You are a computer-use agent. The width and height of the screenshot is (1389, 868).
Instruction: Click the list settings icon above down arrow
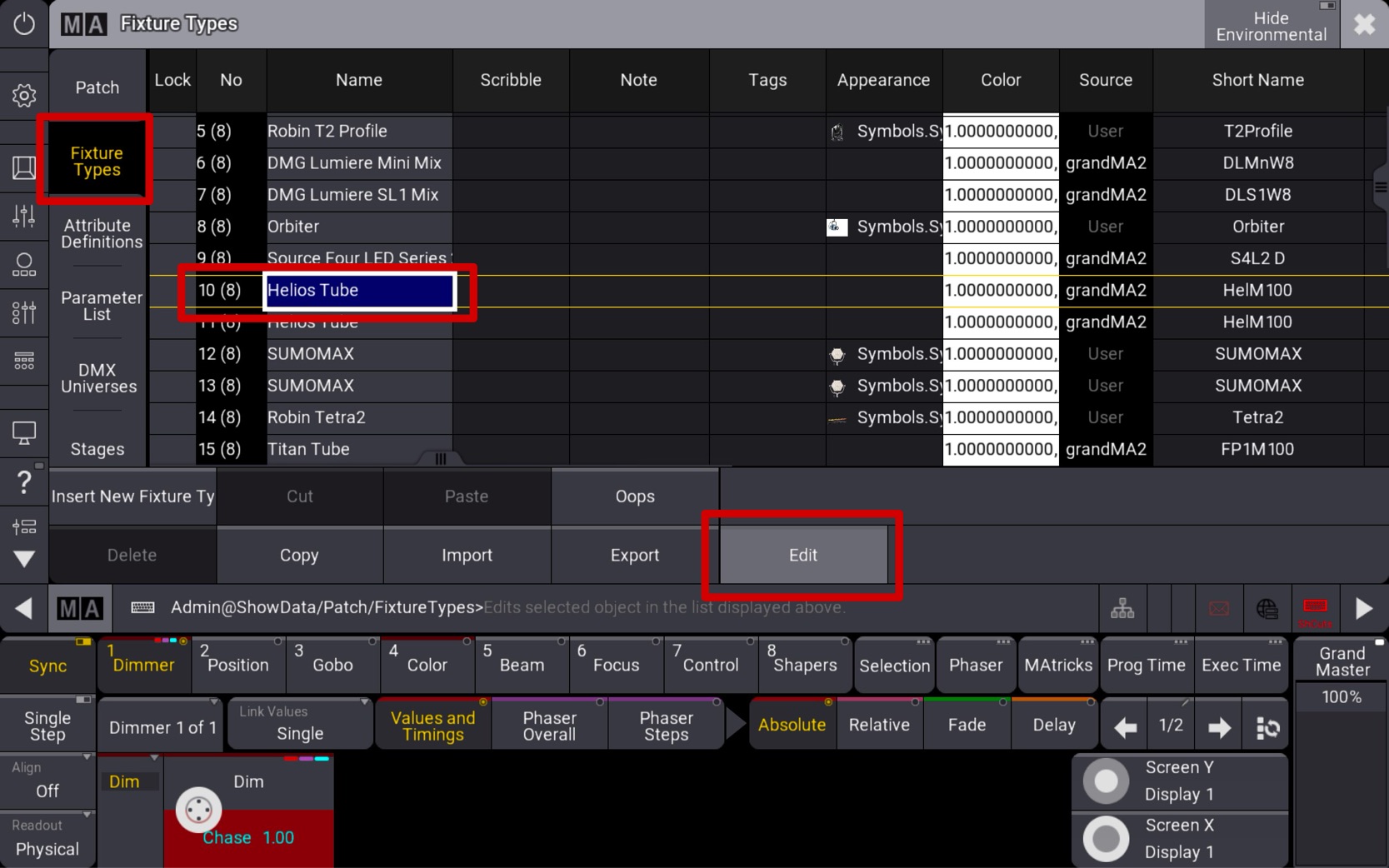pos(23,526)
